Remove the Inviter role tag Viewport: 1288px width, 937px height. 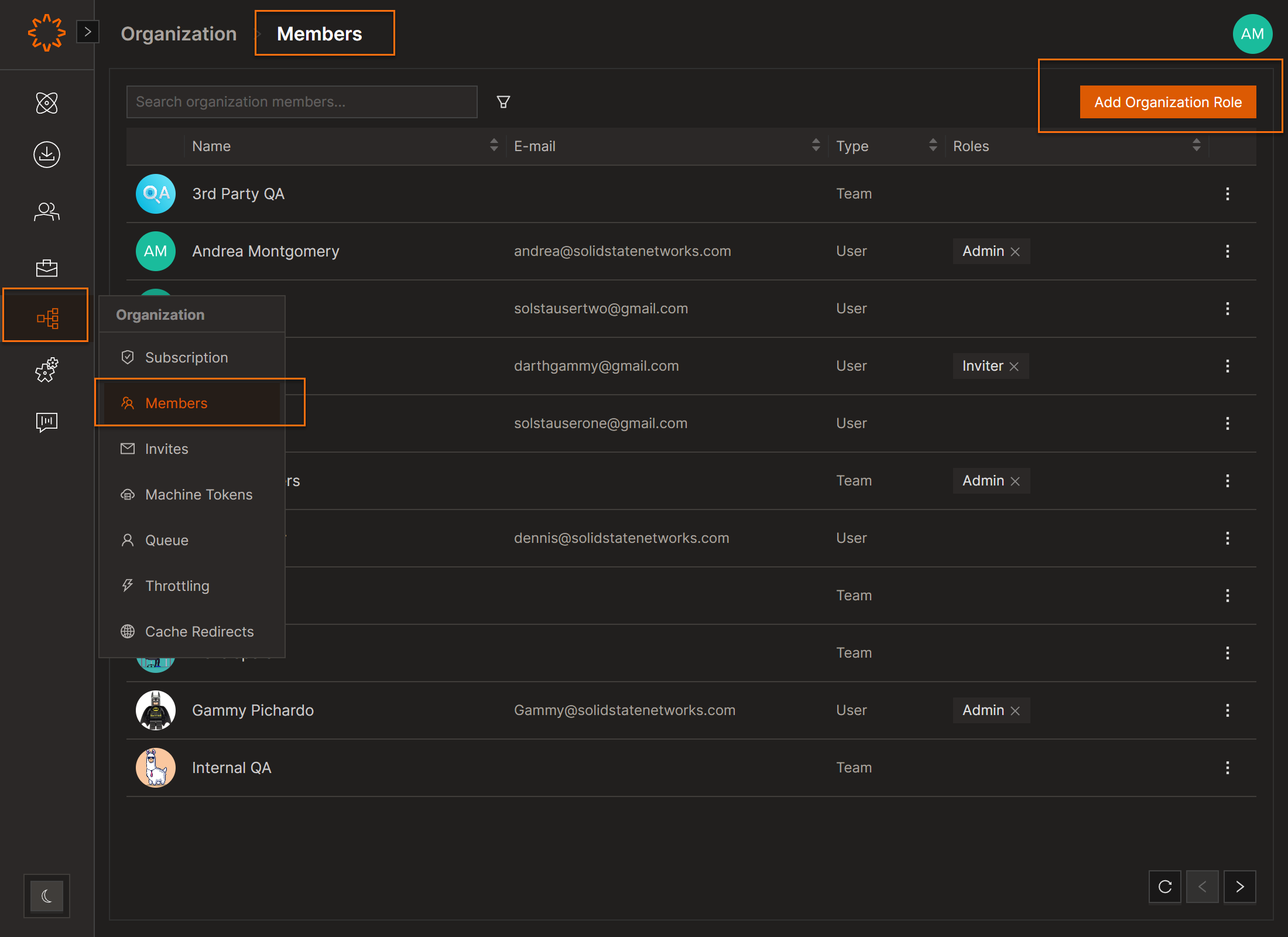click(1015, 367)
